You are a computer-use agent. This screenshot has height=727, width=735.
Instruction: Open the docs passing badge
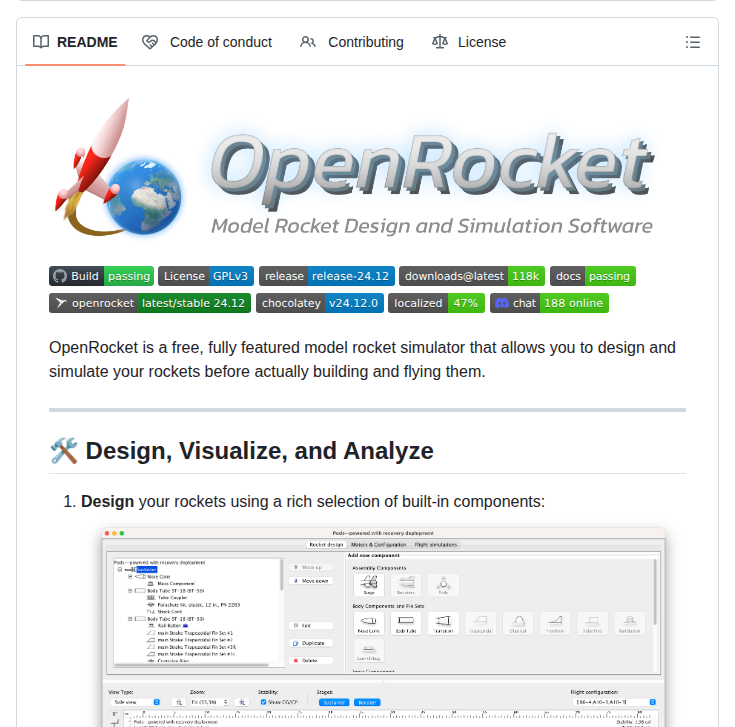pos(592,276)
